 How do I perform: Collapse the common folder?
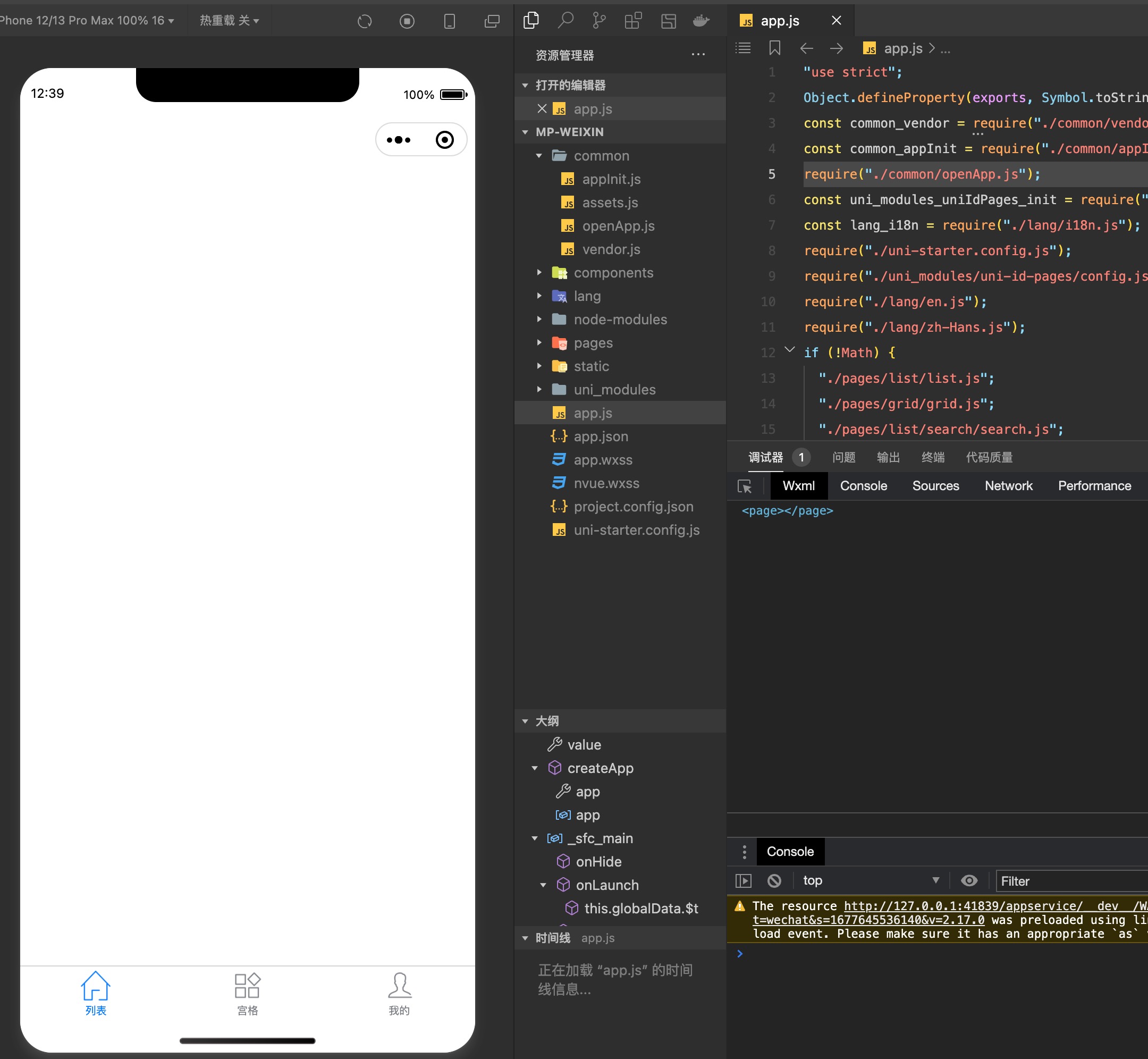(538, 155)
